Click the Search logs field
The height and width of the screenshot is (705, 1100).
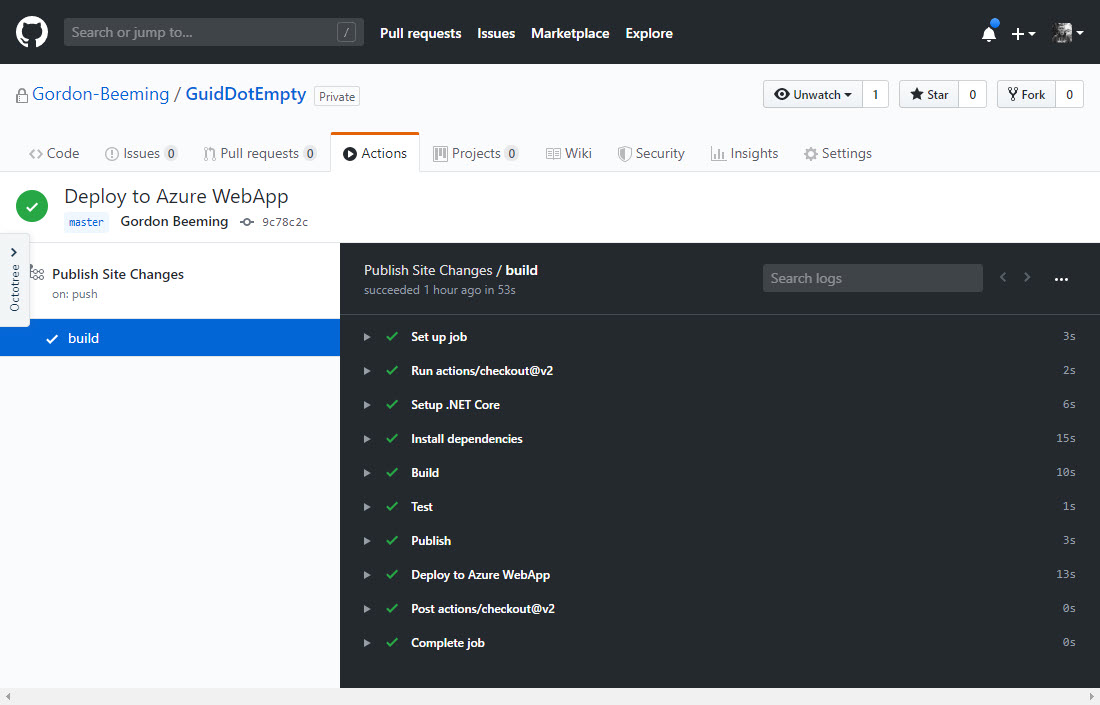(x=872, y=278)
